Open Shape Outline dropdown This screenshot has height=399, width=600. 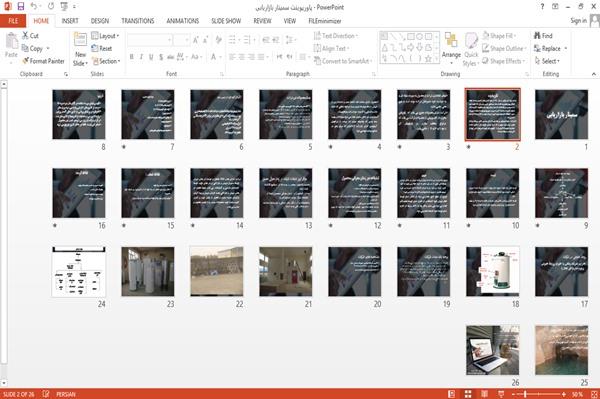pos(504,48)
